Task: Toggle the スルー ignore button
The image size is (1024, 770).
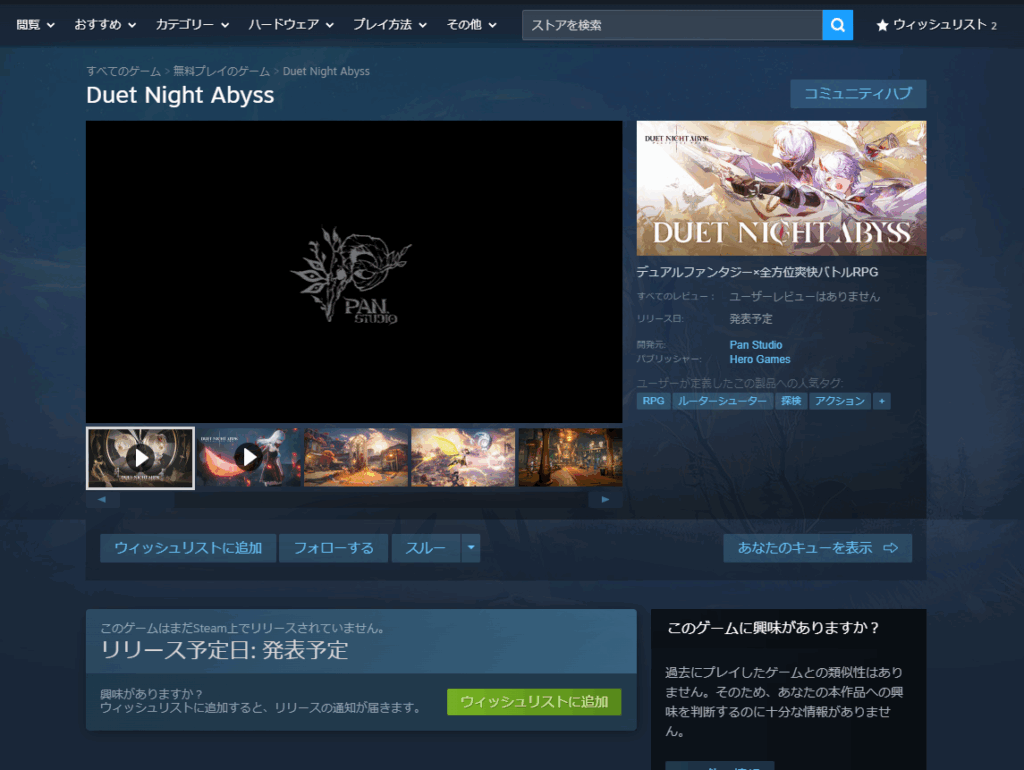Action: coord(425,548)
